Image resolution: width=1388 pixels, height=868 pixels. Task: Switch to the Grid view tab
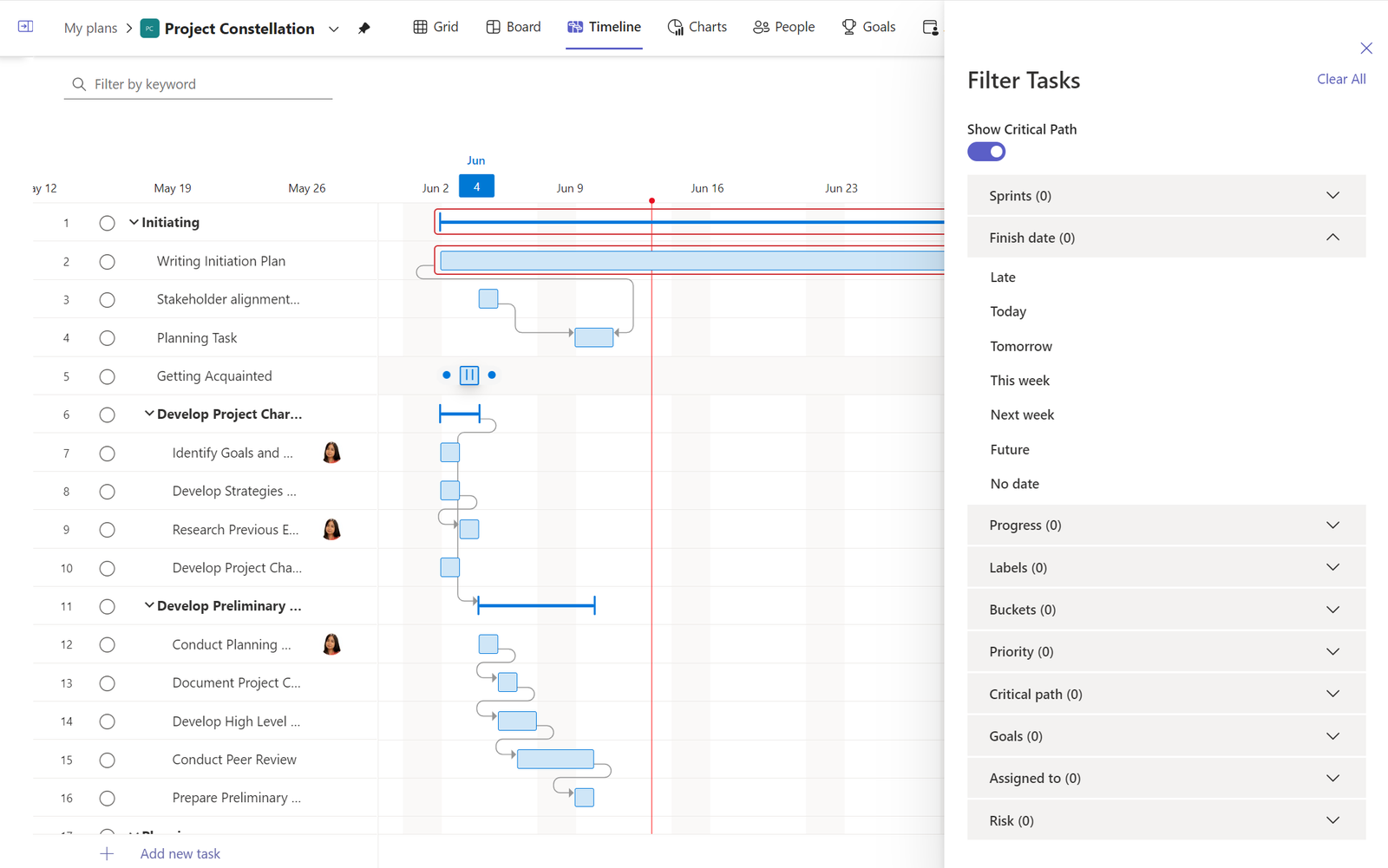click(435, 27)
